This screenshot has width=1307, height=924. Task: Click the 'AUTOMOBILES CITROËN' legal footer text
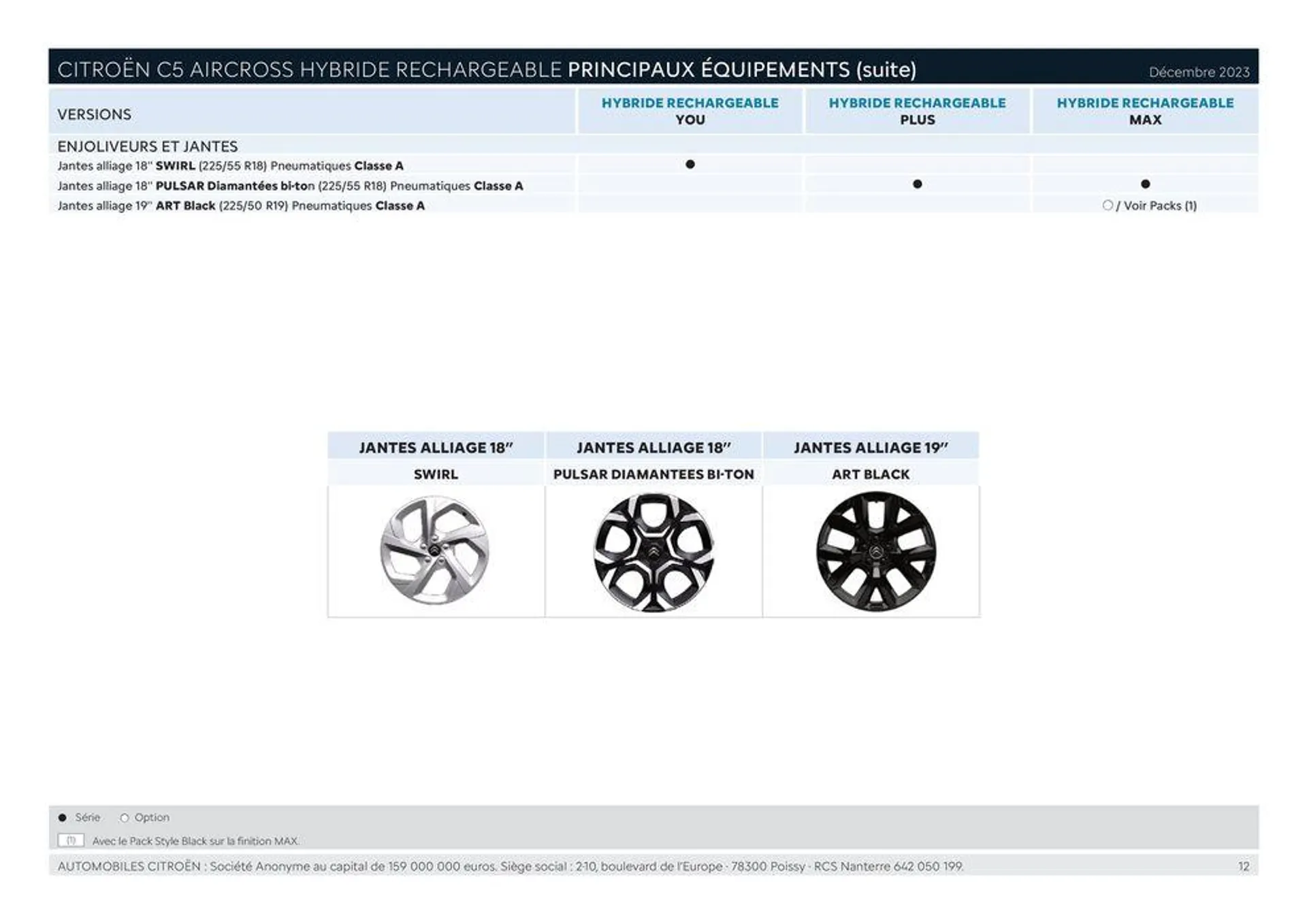tap(511, 866)
